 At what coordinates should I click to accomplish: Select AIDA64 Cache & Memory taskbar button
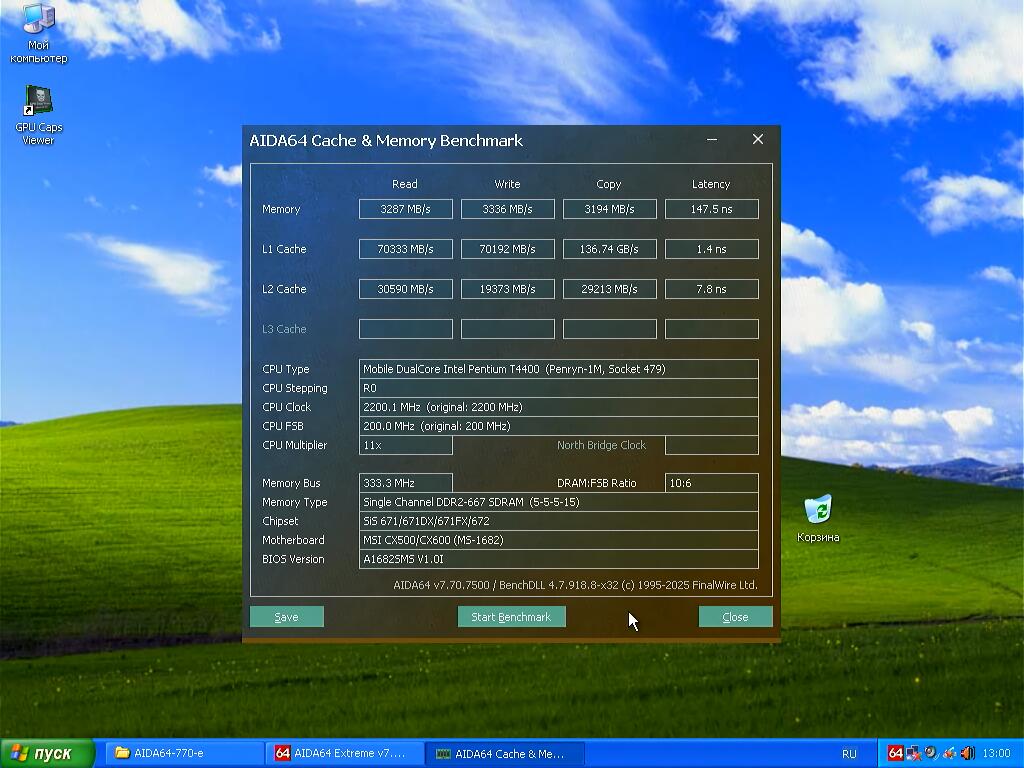[x=505, y=753]
